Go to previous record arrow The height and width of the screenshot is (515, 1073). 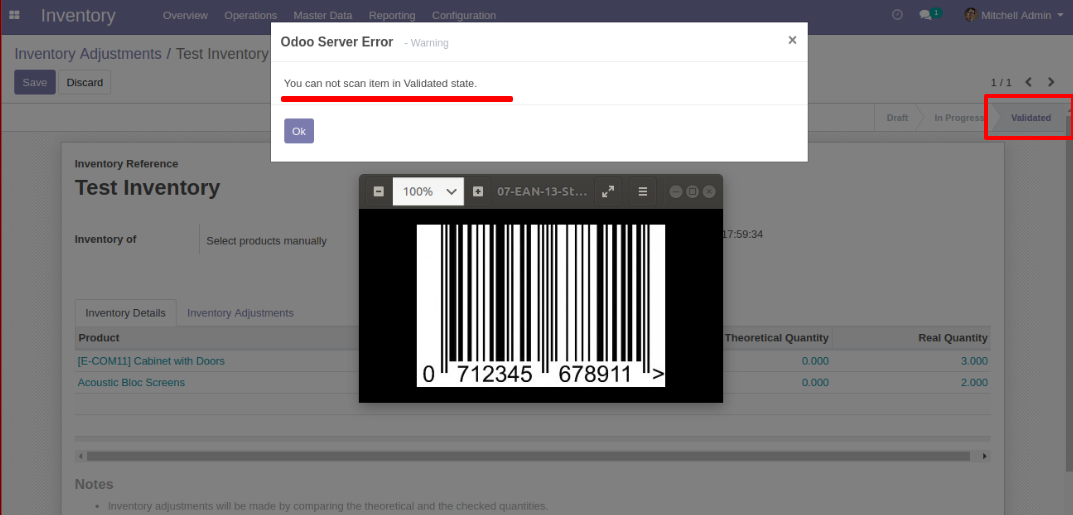coord(1028,82)
